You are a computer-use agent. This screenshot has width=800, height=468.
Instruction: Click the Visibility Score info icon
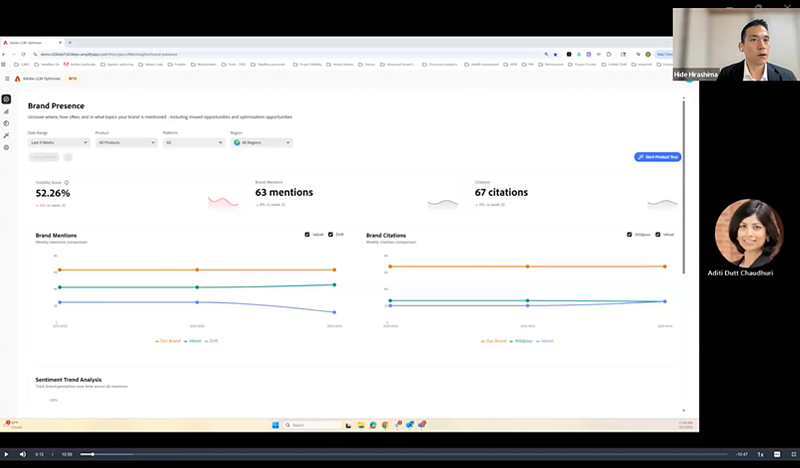67,183
